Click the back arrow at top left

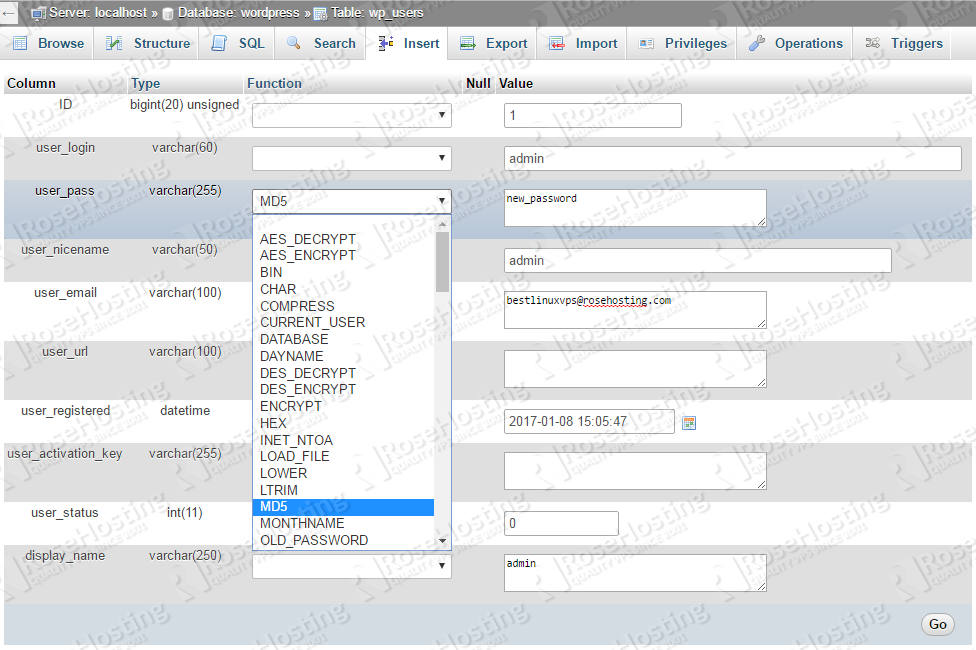tap(8, 12)
